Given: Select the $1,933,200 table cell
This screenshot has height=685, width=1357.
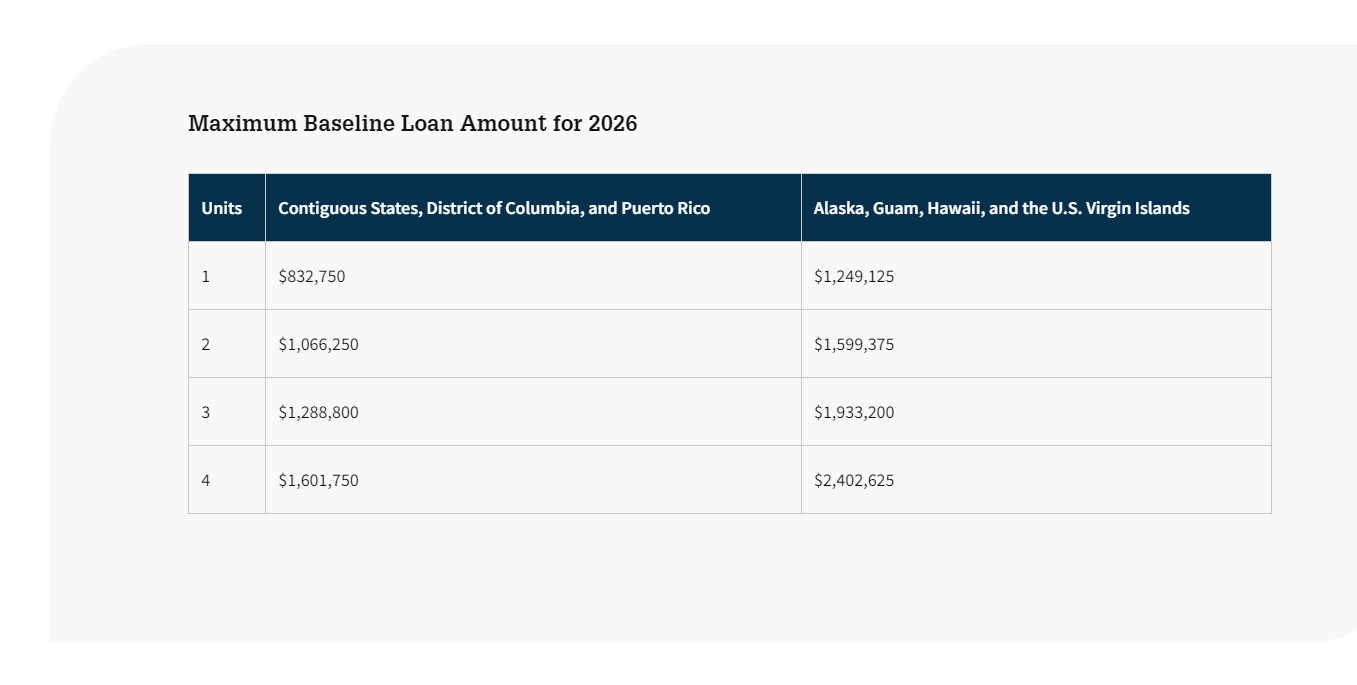Looking at the screenshot, I should (854, 412).
